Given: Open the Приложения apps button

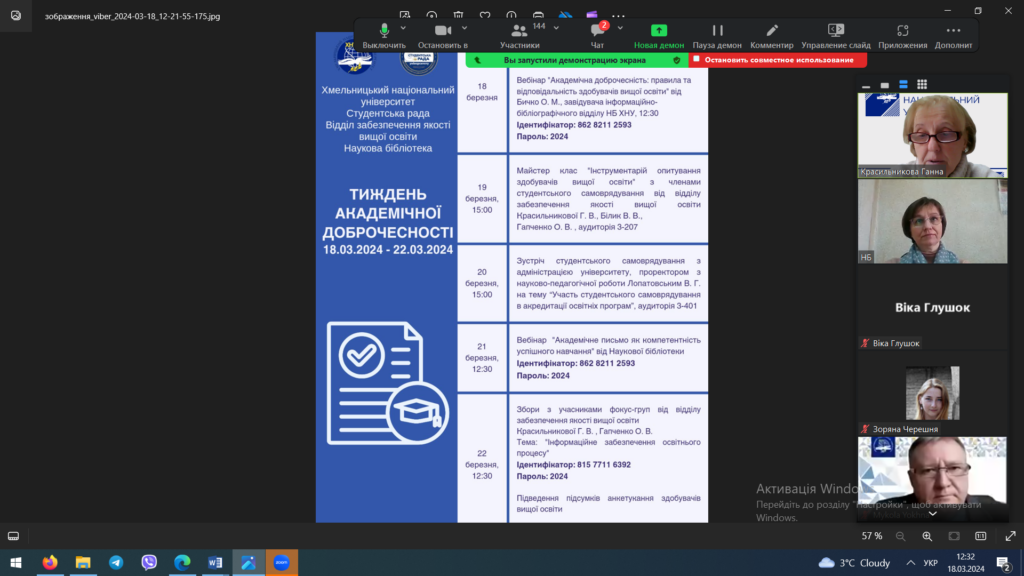Looking at the screenshot, I should (902, 31).
